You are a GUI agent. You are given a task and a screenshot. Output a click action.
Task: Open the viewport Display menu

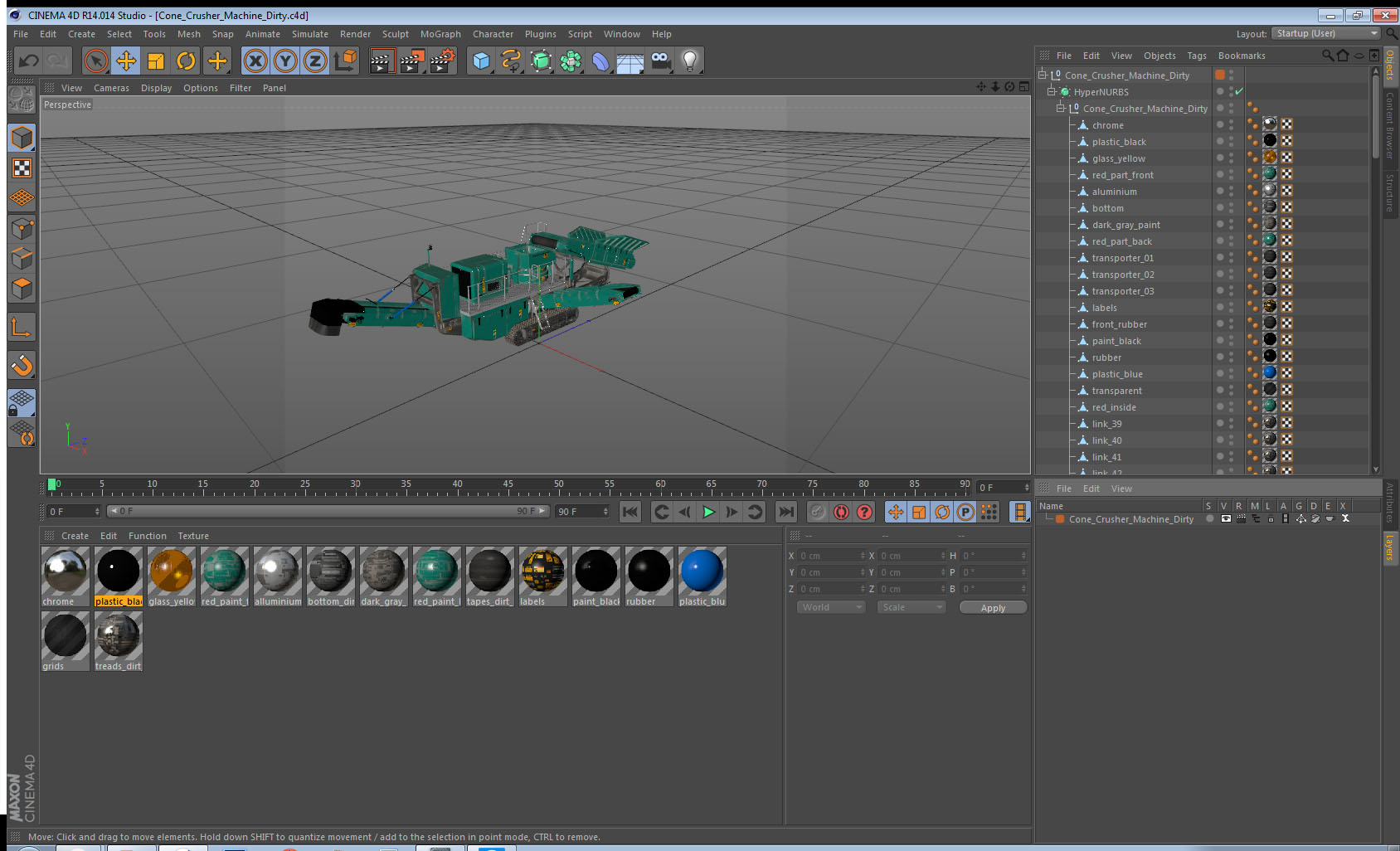coord(156,88)
